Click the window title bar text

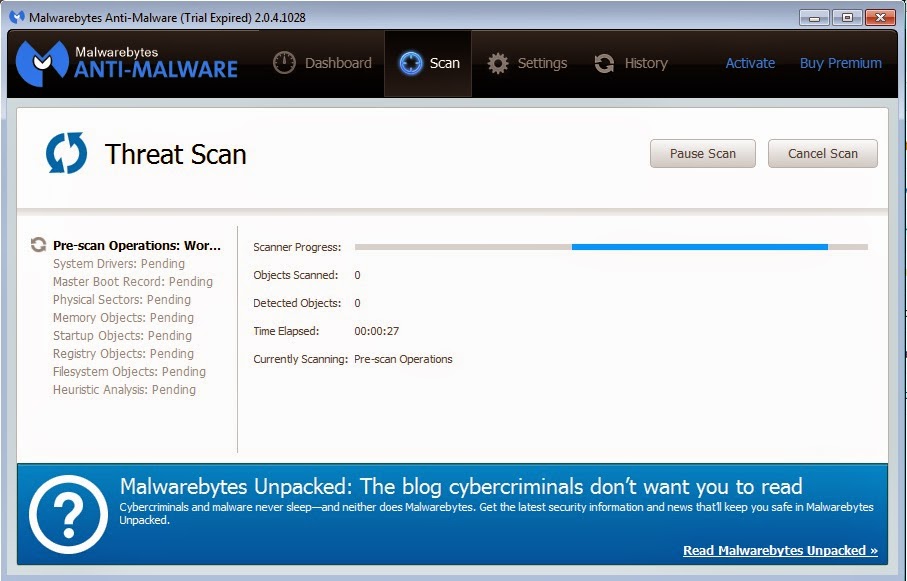click(167, 17)
